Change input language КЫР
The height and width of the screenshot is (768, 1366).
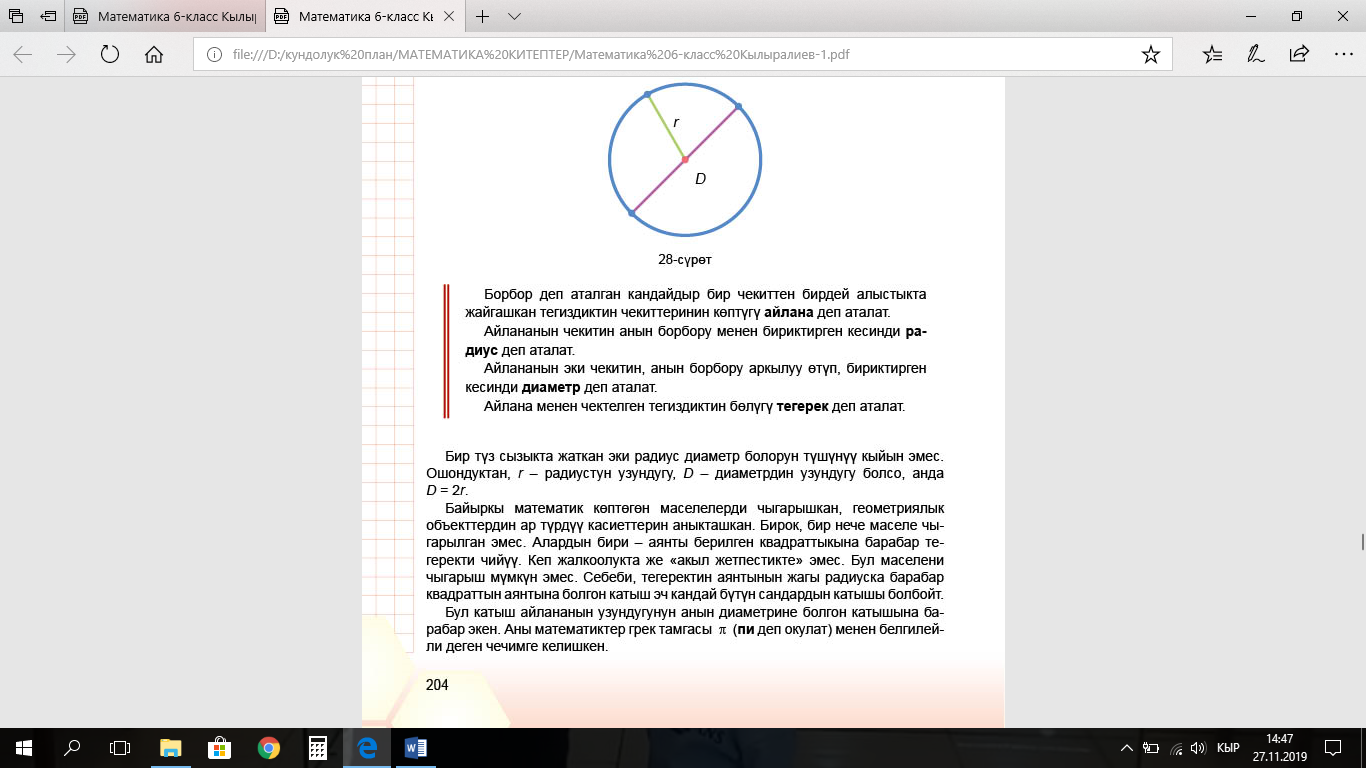(1229, 748)
